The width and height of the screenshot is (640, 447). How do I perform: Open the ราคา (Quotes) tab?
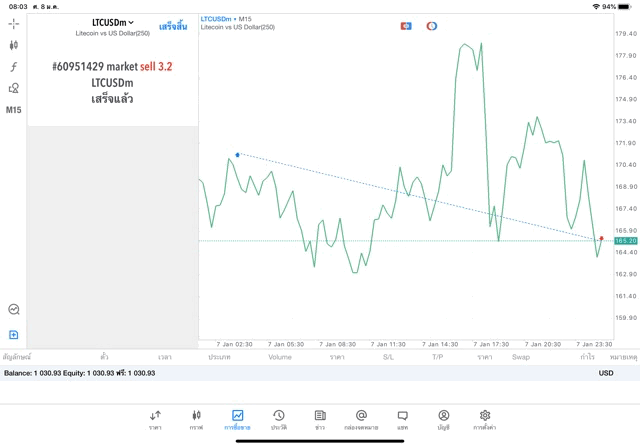point(155,420)
